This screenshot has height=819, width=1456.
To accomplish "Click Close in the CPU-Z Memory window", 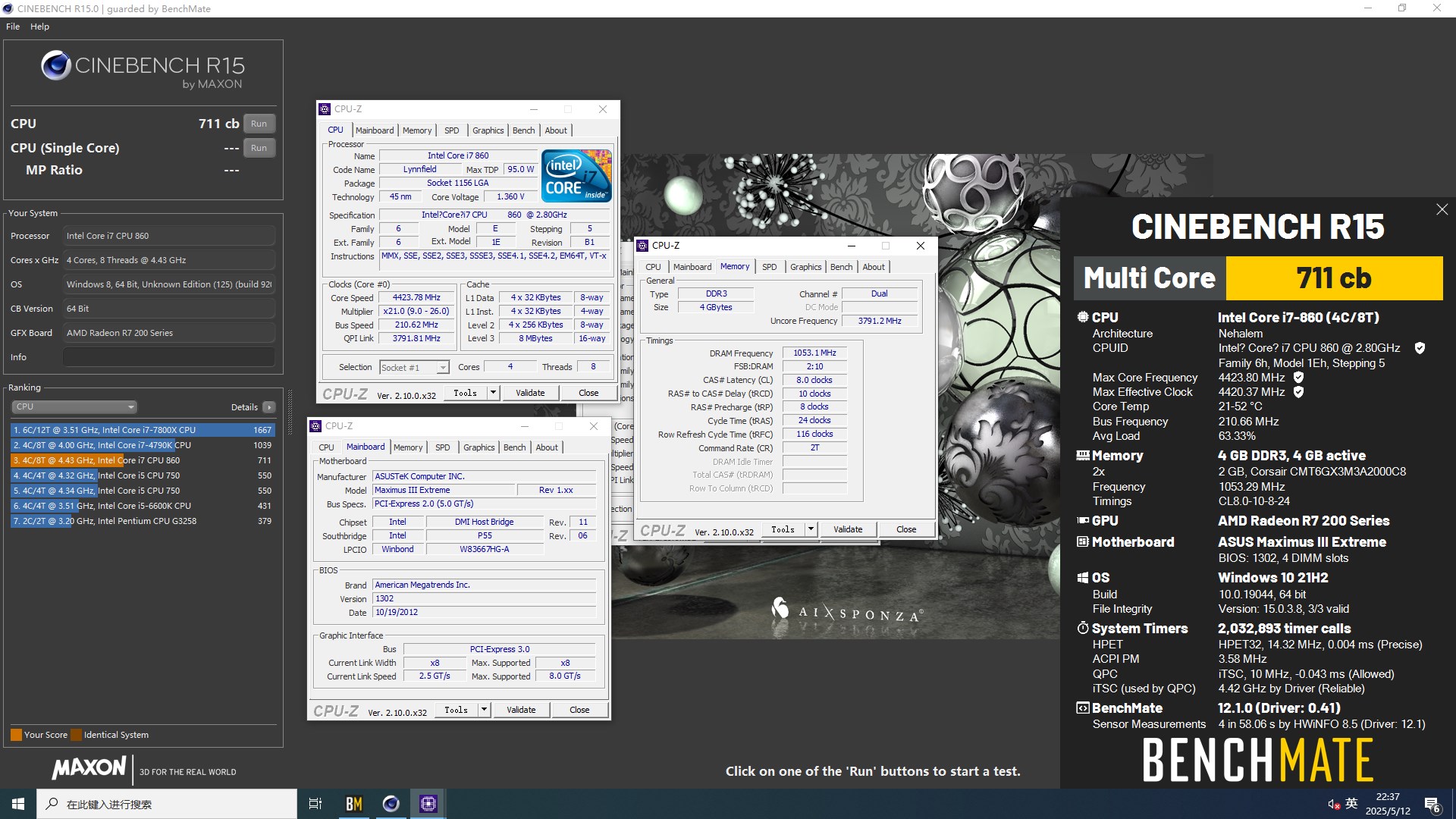I will coord(906,529).
